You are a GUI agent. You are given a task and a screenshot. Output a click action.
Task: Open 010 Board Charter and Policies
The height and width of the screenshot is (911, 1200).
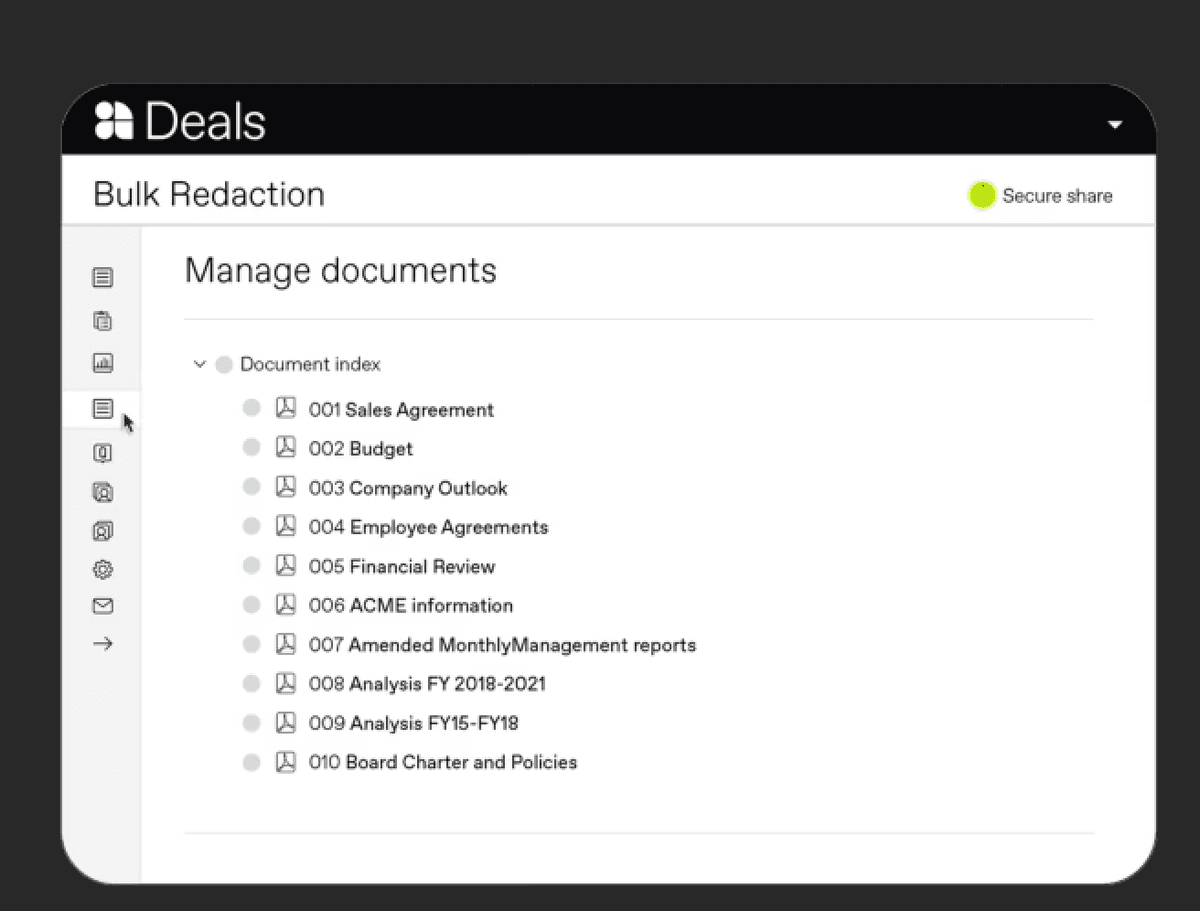click(442, 762)
